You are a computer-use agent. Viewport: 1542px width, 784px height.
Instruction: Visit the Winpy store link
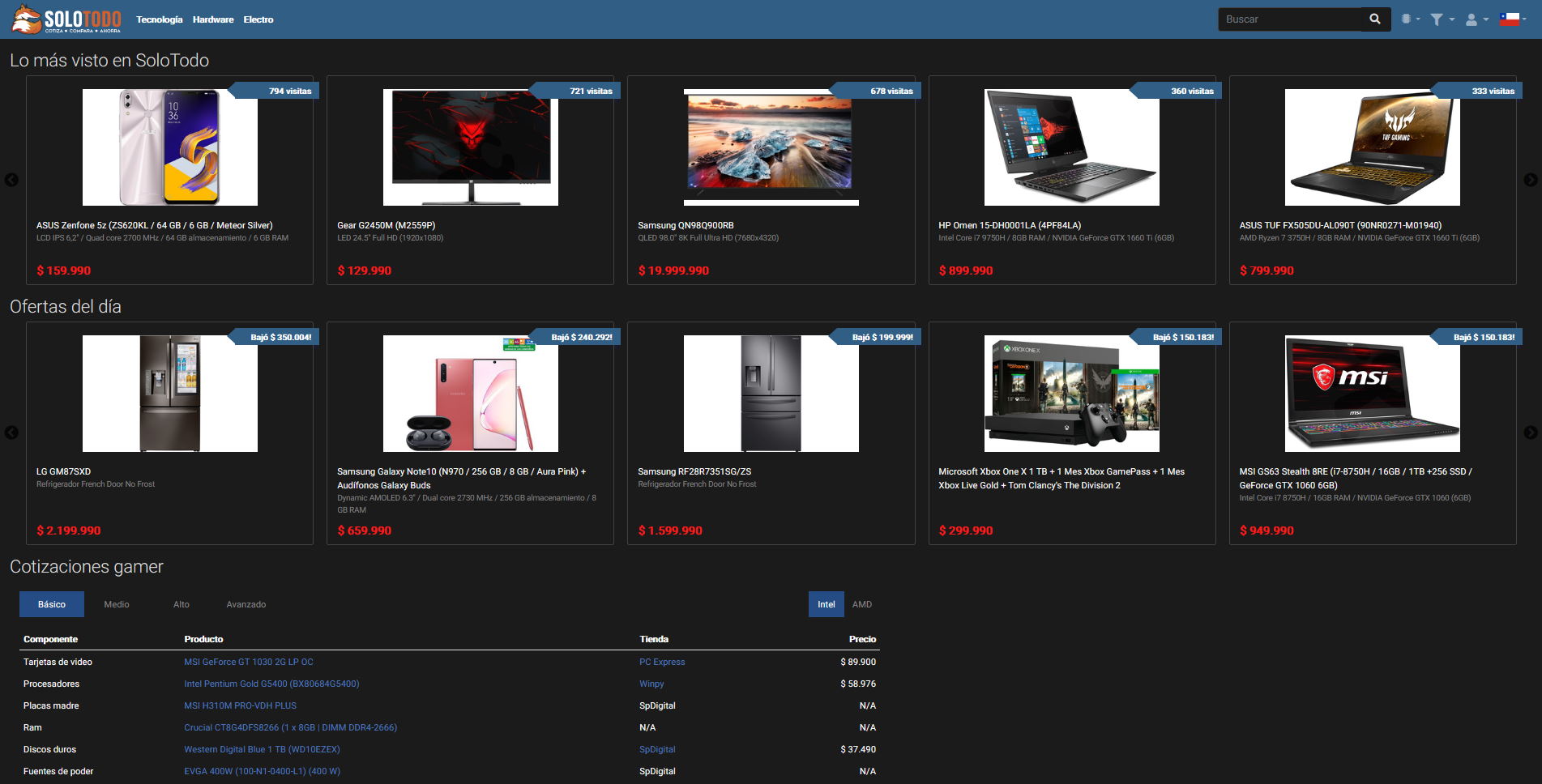point(651,684)
